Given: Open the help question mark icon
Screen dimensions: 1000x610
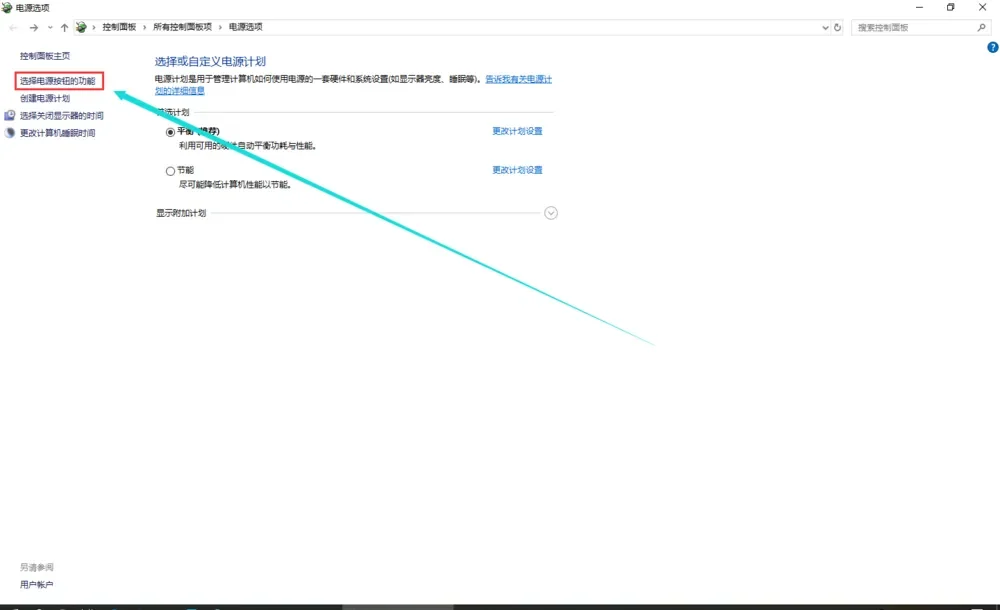Looking at the screenshot, I should 992,47.
